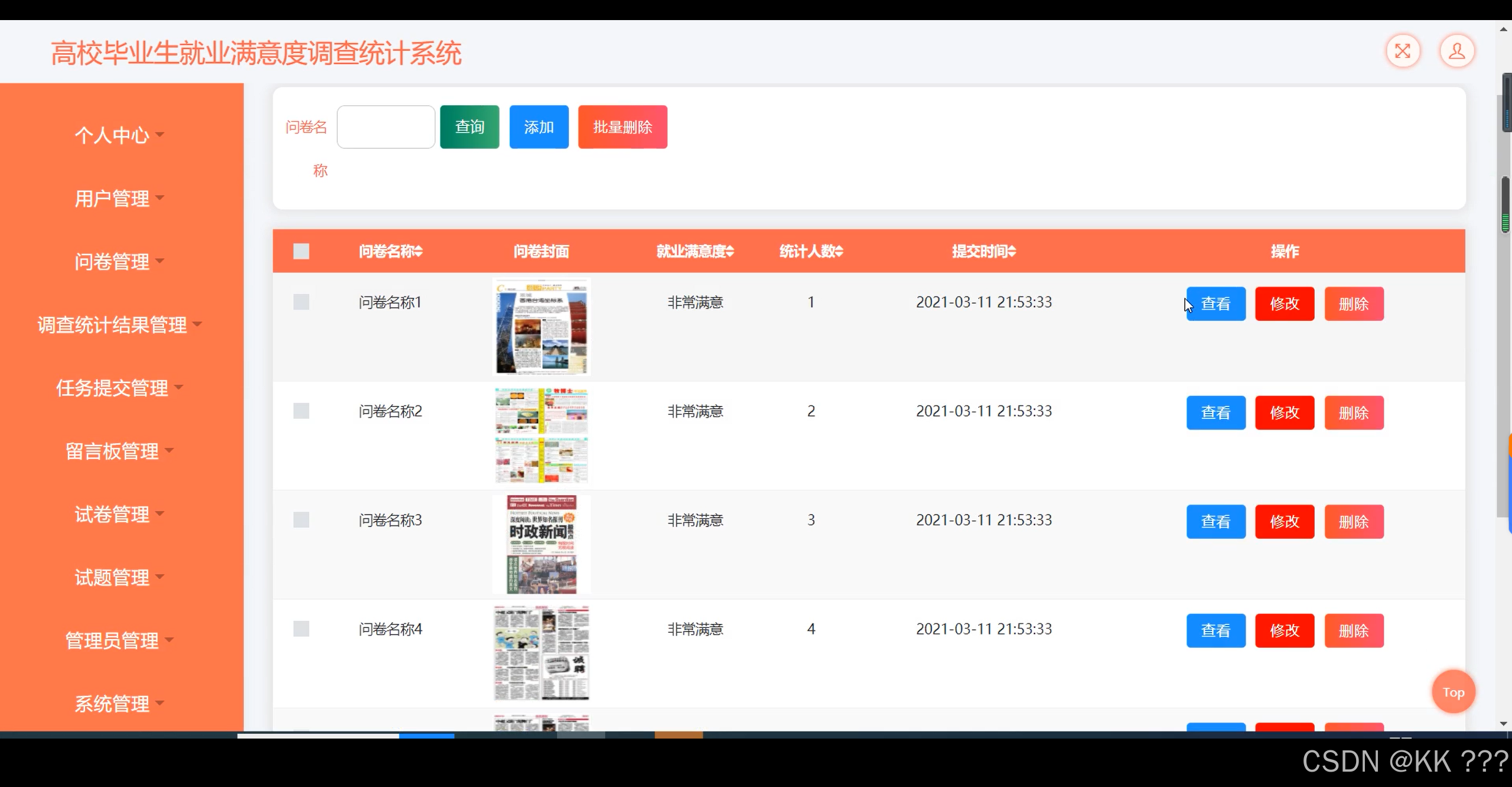Toggle the select-all checkbox in table header
The width and height of the screenshot is (1512, 787).
click(301, 252)
